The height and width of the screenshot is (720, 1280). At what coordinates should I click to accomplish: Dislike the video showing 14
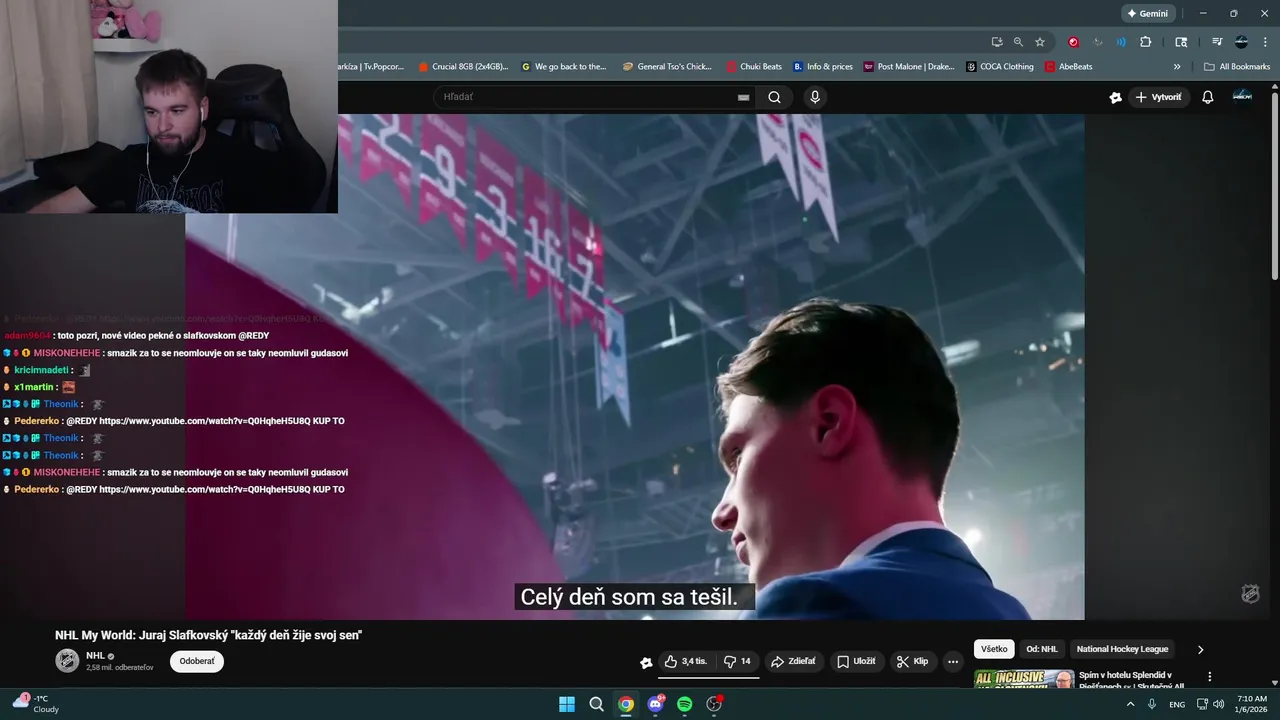[x=737, y=661]
